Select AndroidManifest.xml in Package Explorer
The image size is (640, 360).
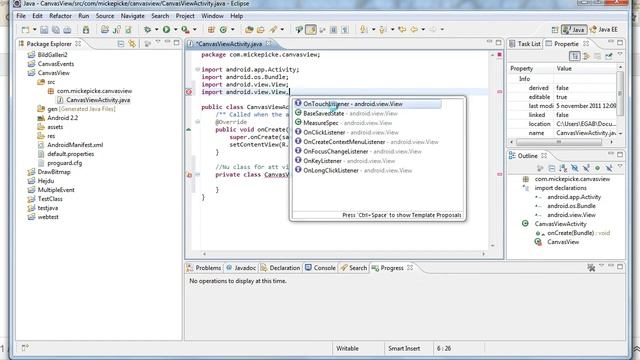click(70, 145)
